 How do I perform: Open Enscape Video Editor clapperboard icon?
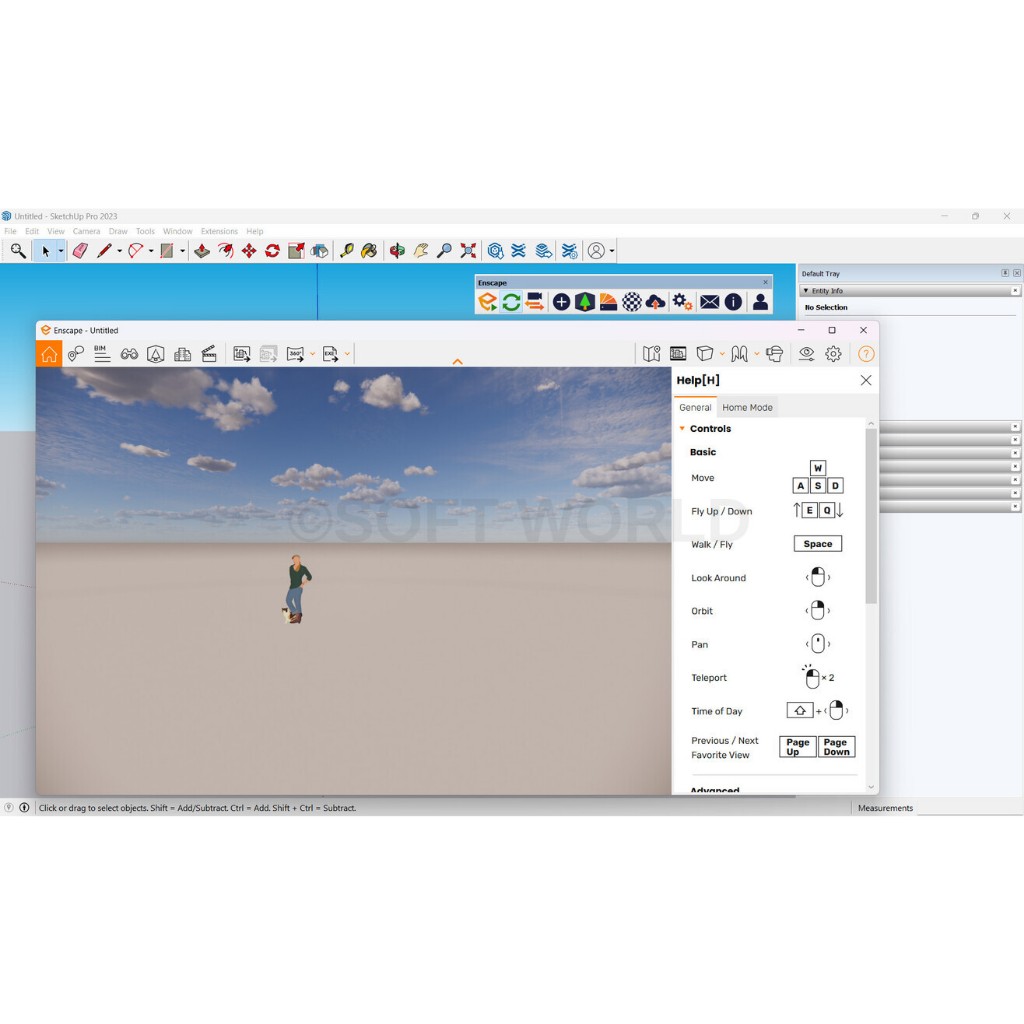pos(209,354)
